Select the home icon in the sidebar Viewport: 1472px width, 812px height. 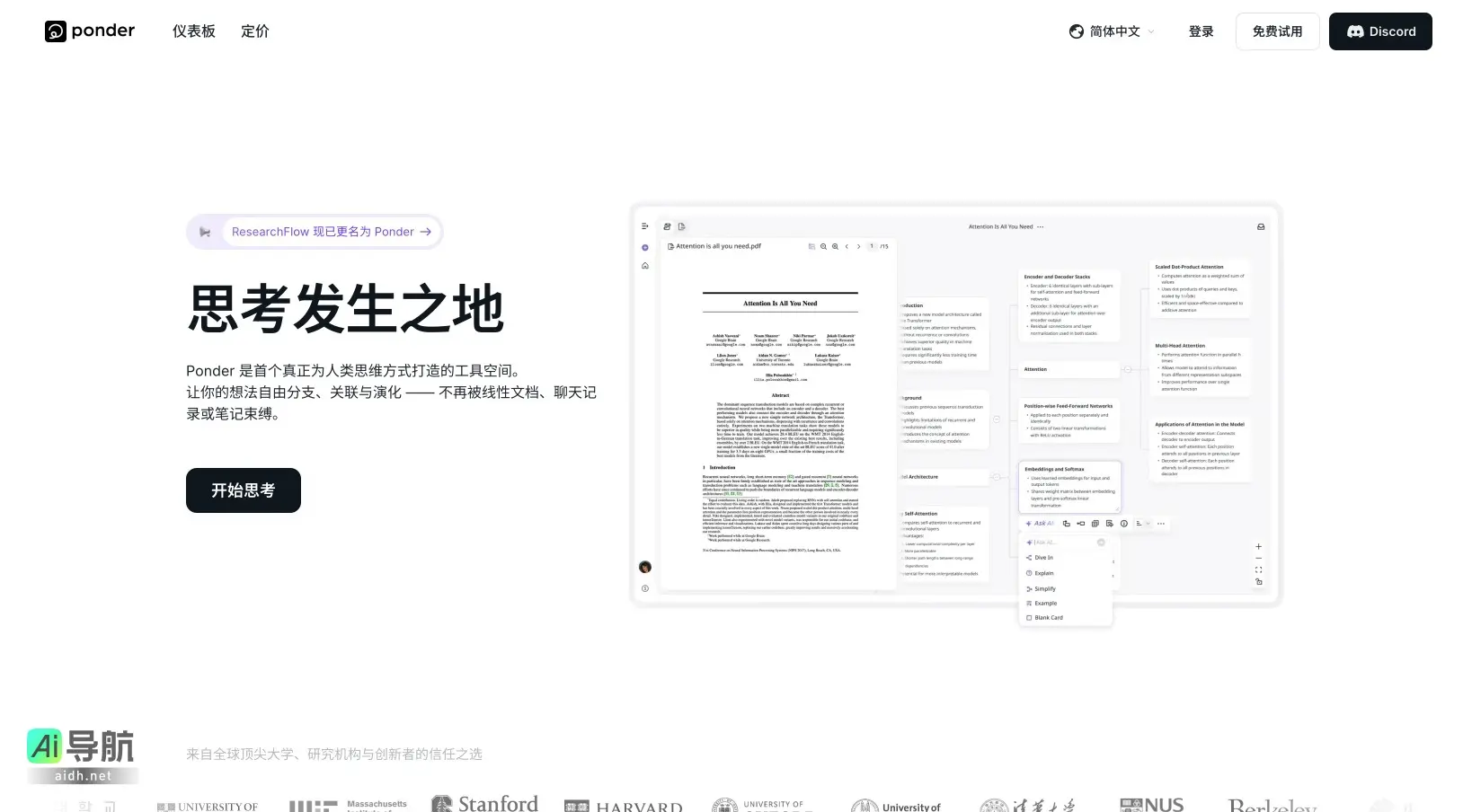644,265
